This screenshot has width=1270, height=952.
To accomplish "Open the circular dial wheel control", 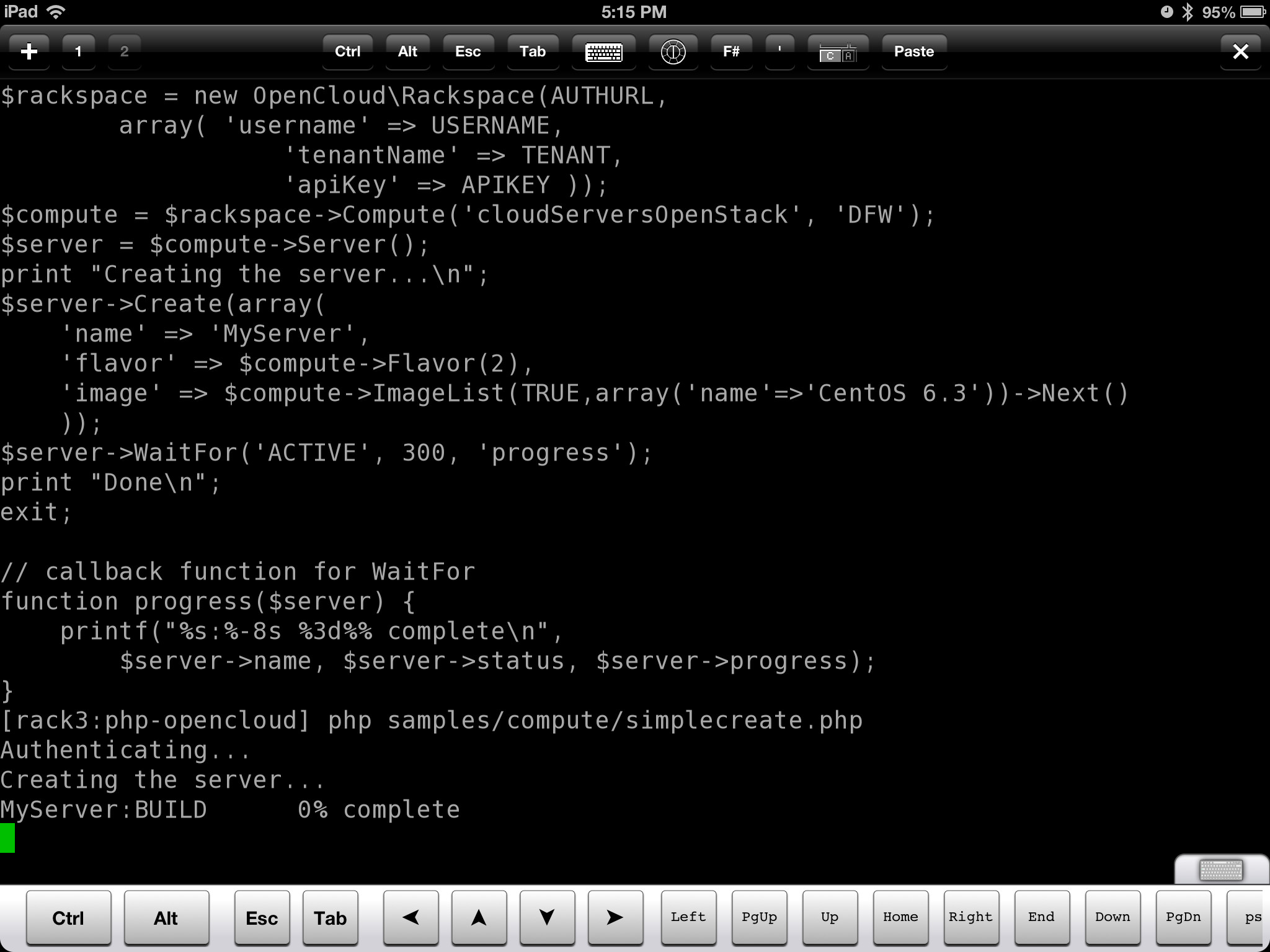I will point(673,52).
